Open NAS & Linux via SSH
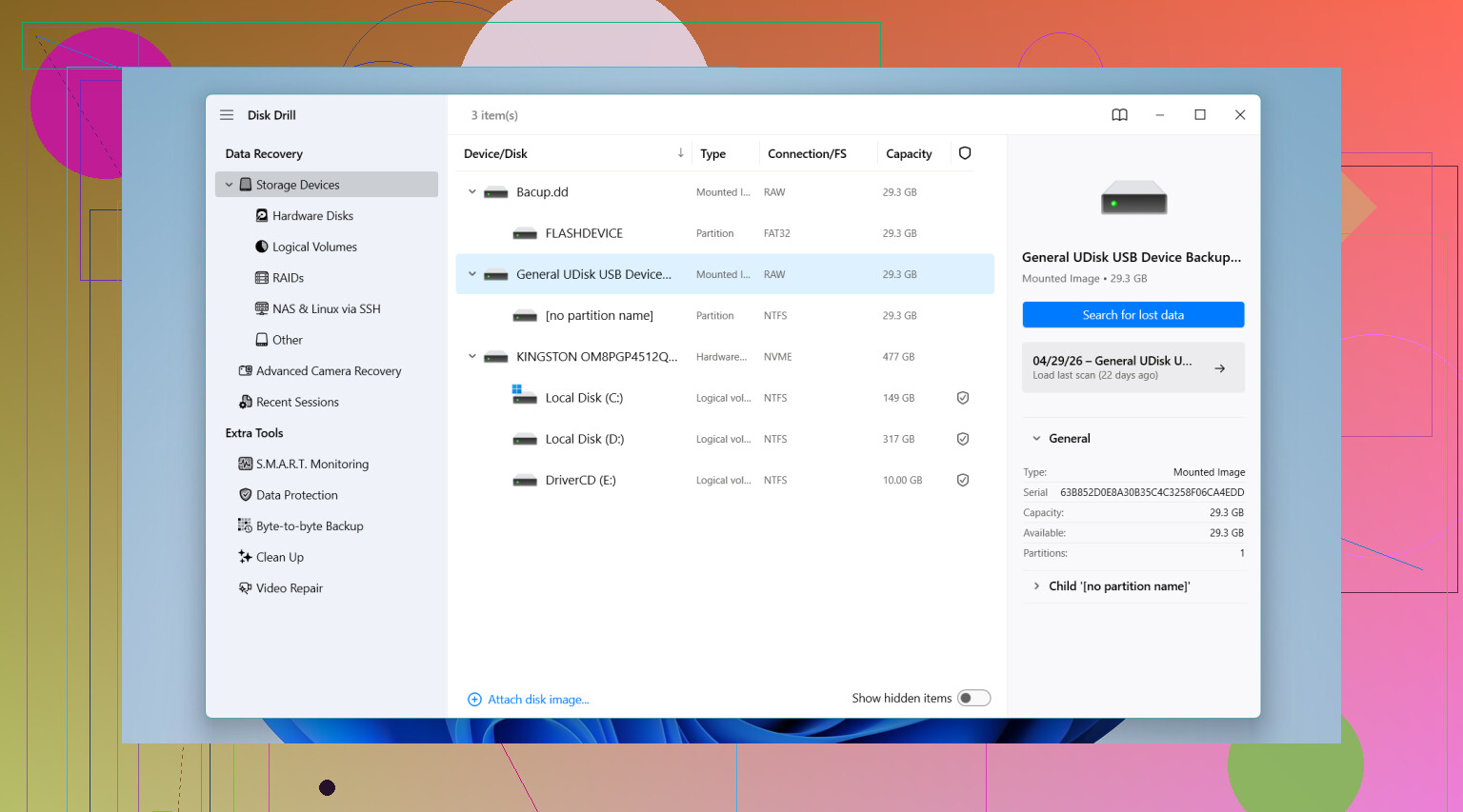The height and width of the screenshot is (812, 1463). [x=326, y=308]
